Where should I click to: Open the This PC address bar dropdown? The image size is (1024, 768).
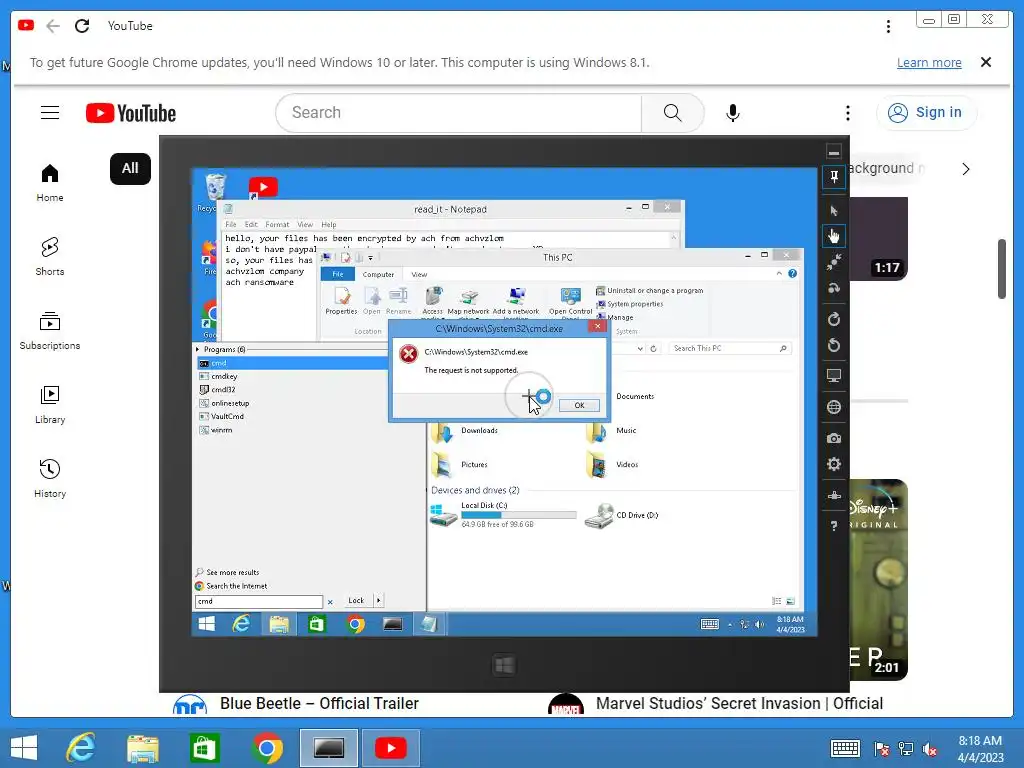coord(640,349)
